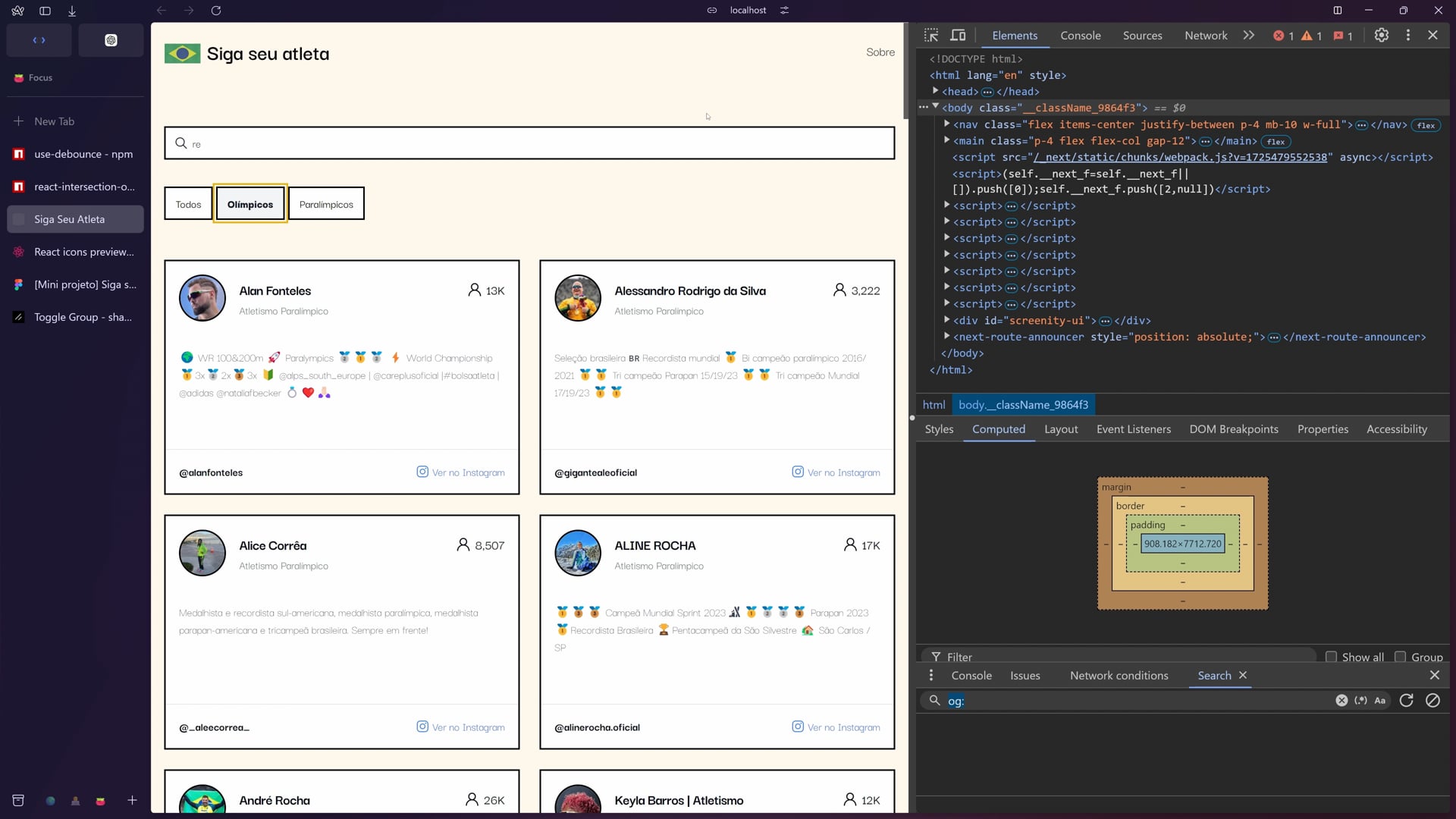Open the drawer's three-dot more tools menu
This screenshot has height=819, width=1456.
(x=931, y=675)
